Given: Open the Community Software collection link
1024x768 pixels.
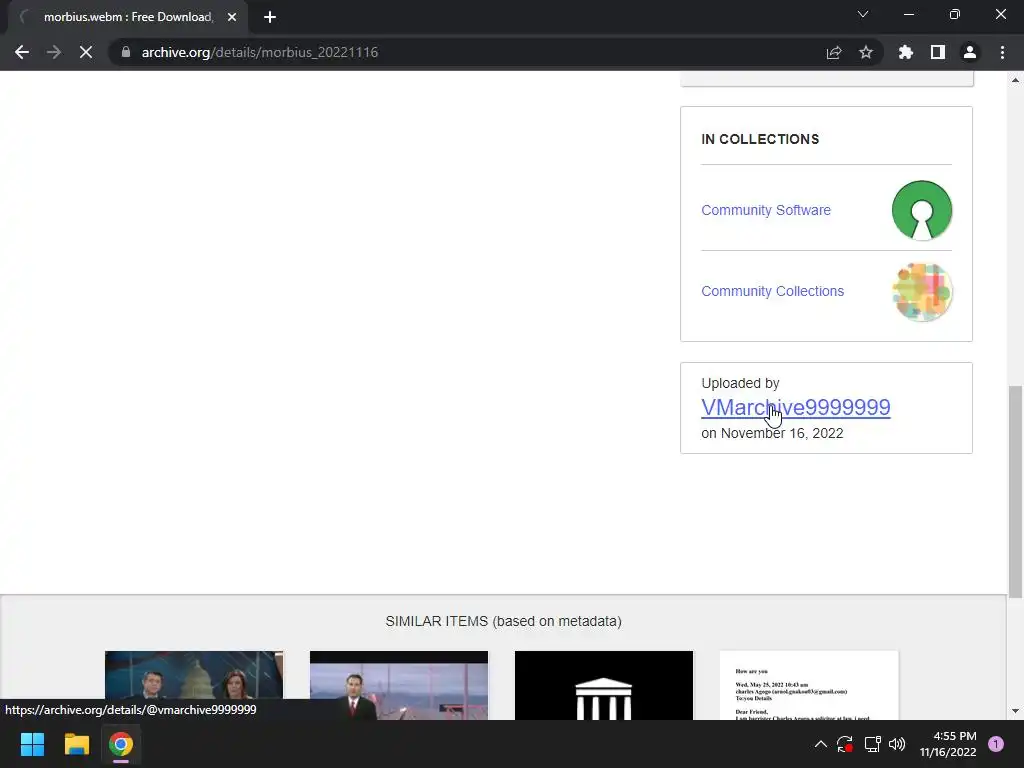Looking at the screenshot, I should pos(766,210).
